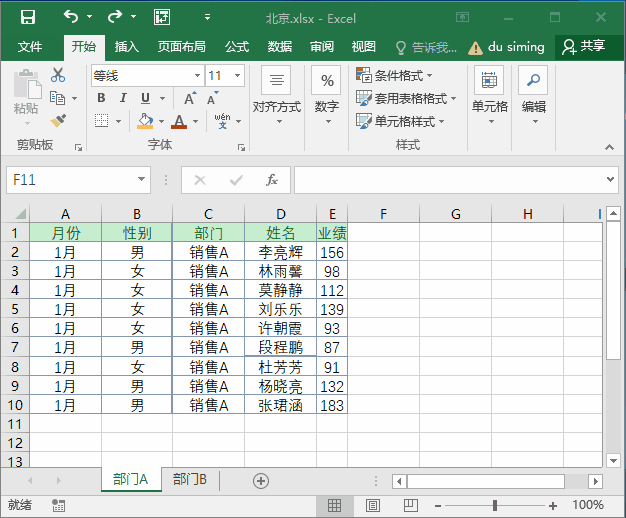This screenshot has height=518, width=626.
Task: Customize the Quick Access Toolbar dropdown
Action: tap(207, 17)
